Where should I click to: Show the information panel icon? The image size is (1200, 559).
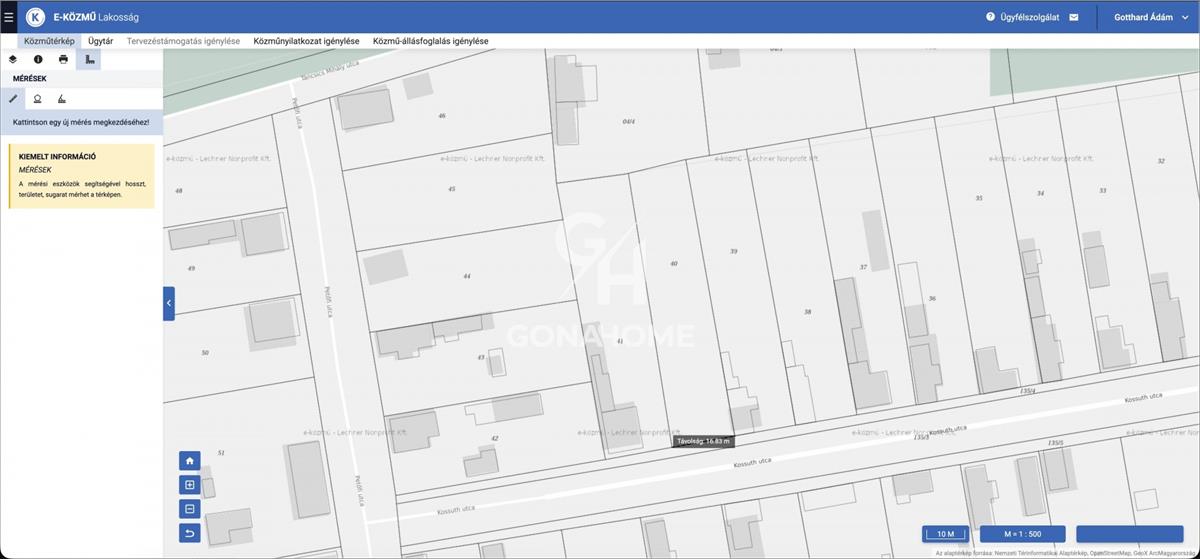pyautogui.click(x=38, y=59)
